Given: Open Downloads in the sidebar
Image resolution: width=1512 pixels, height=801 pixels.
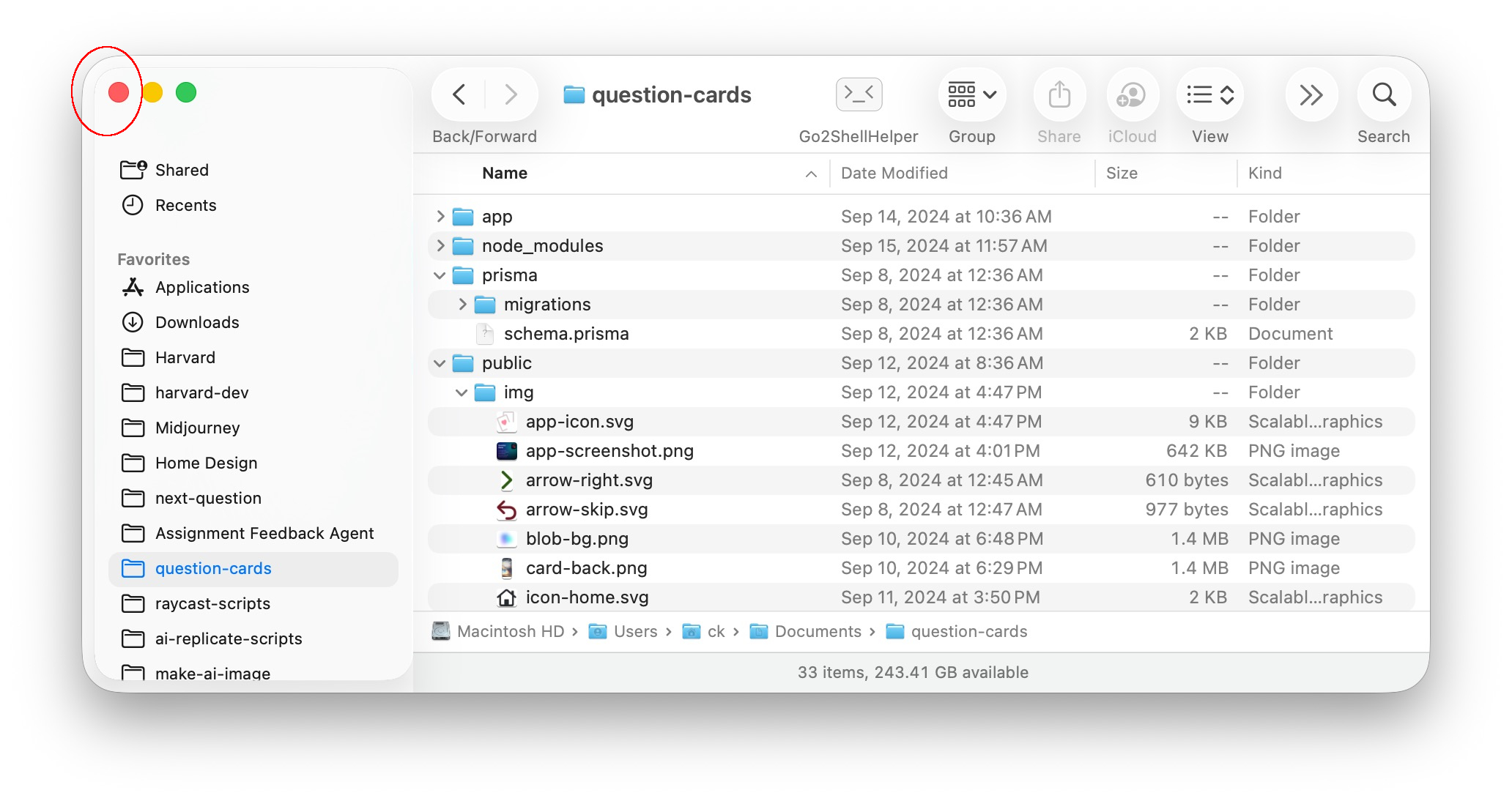Looking at the screenshot, I should pyautogui.click(x=253, y=322).
